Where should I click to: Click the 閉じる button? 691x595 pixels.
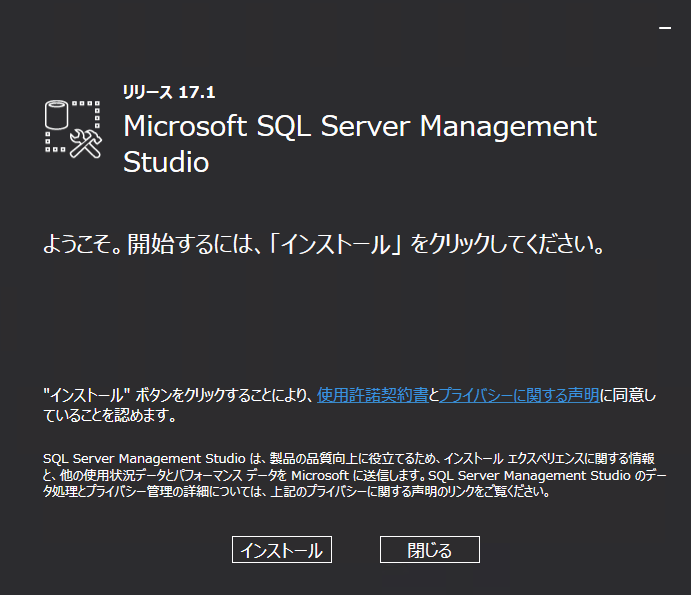point(430,549)
